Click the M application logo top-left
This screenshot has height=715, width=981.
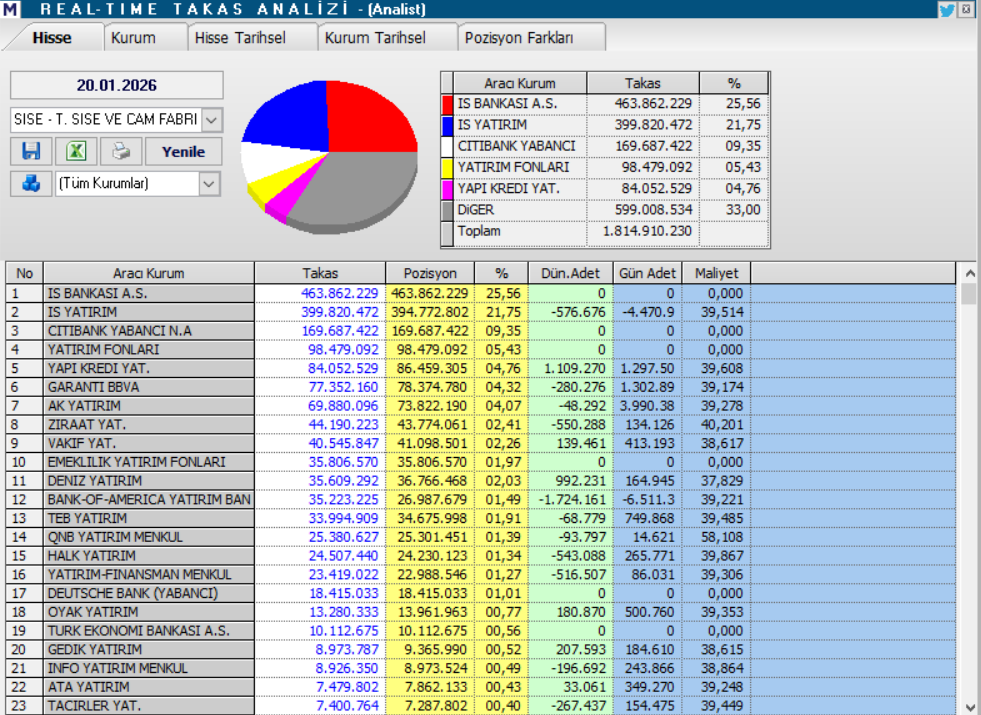[x=11, y=9]
